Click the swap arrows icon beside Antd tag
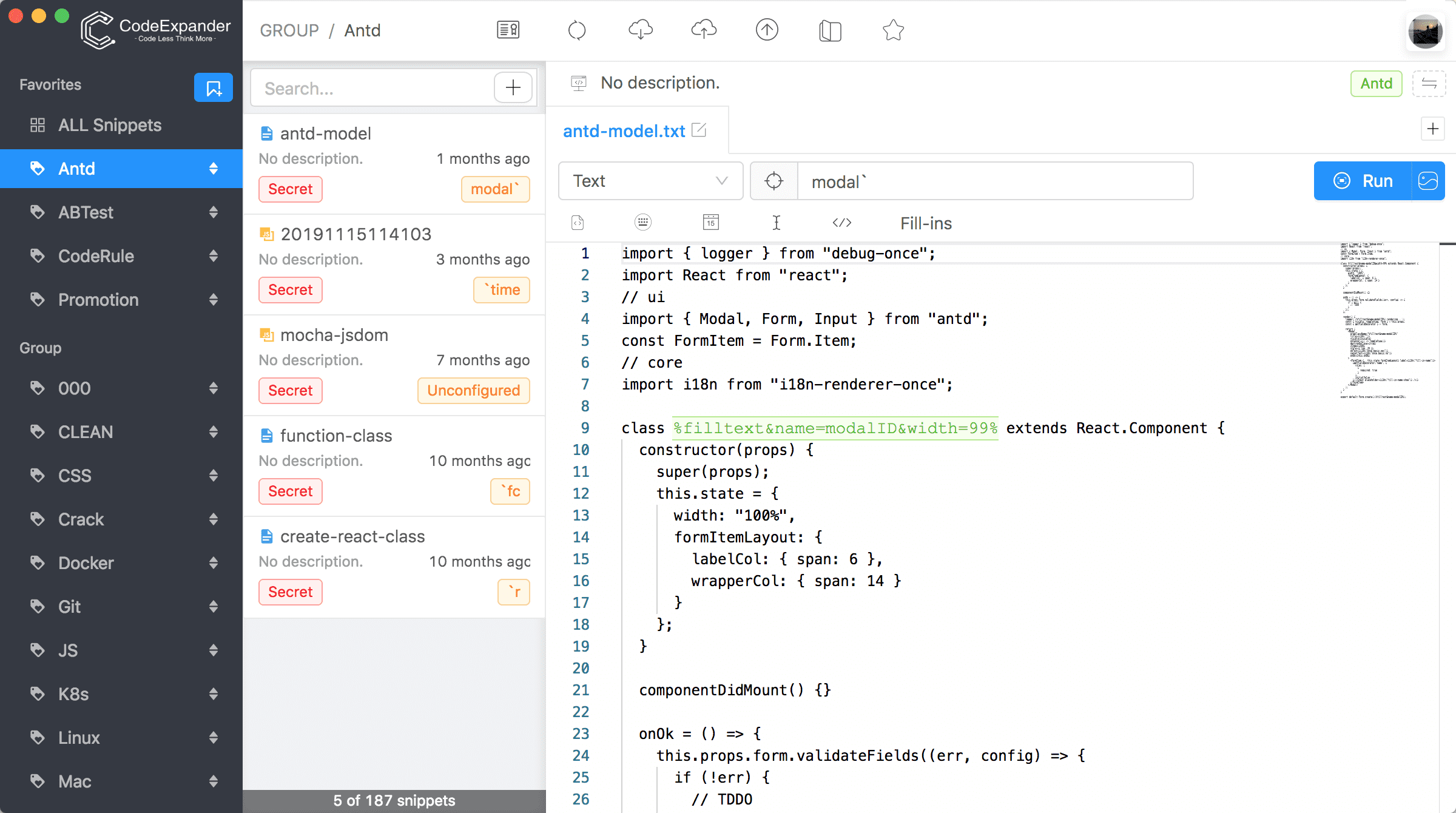 [x=1429, y=84]
